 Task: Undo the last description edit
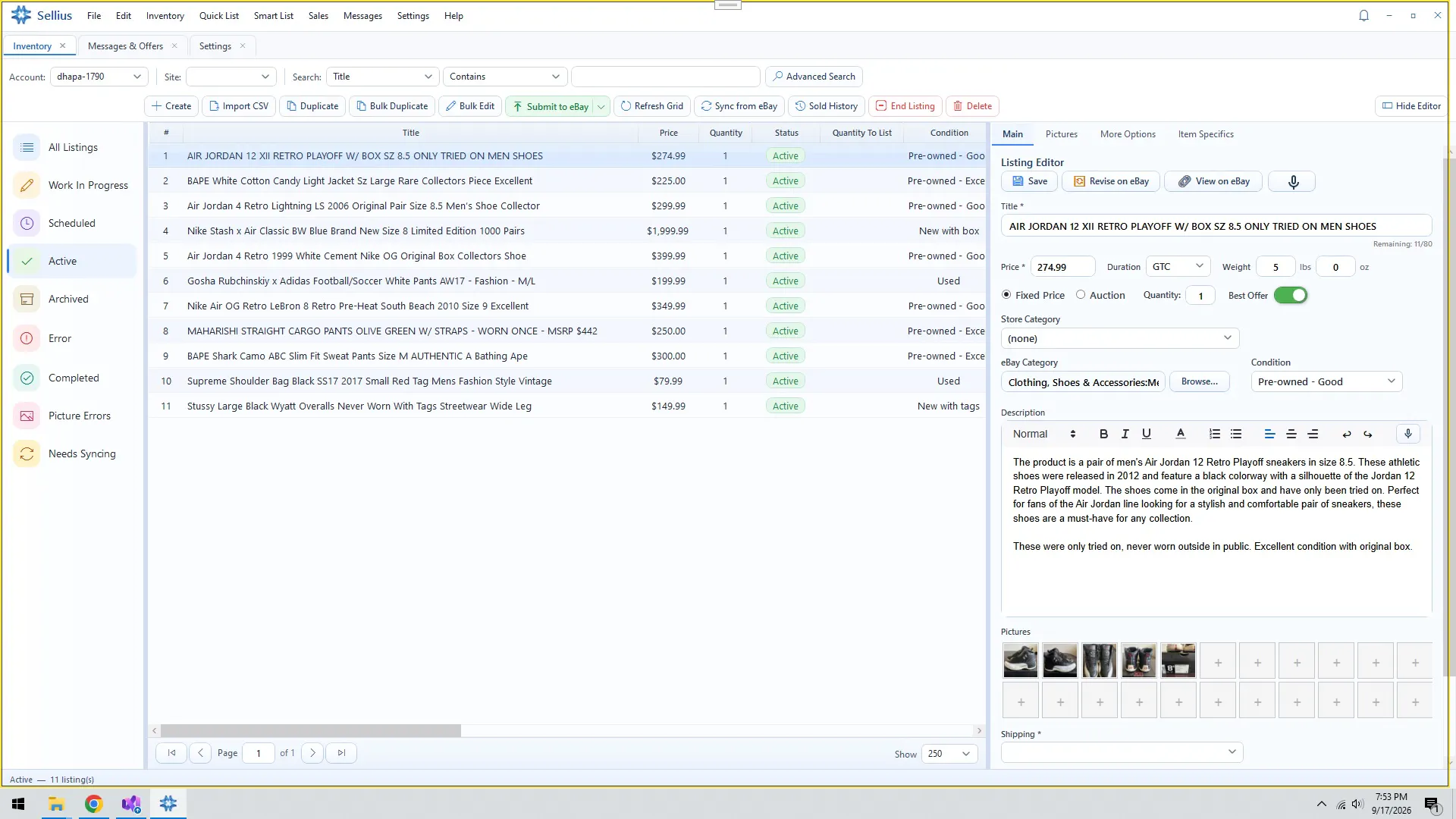(x=1347, y=435)
